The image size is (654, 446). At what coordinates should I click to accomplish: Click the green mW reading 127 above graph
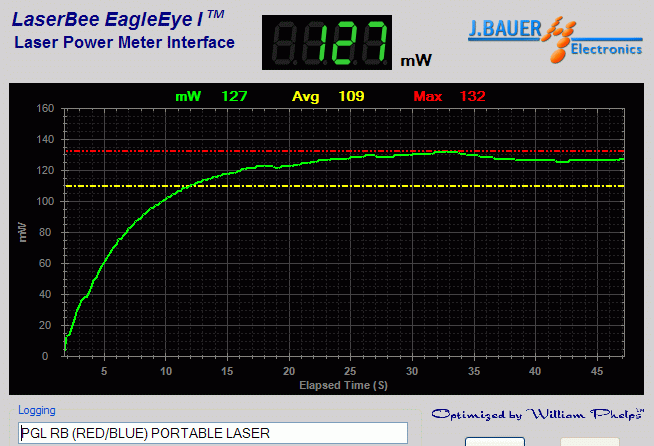click(x=234, y=96)
